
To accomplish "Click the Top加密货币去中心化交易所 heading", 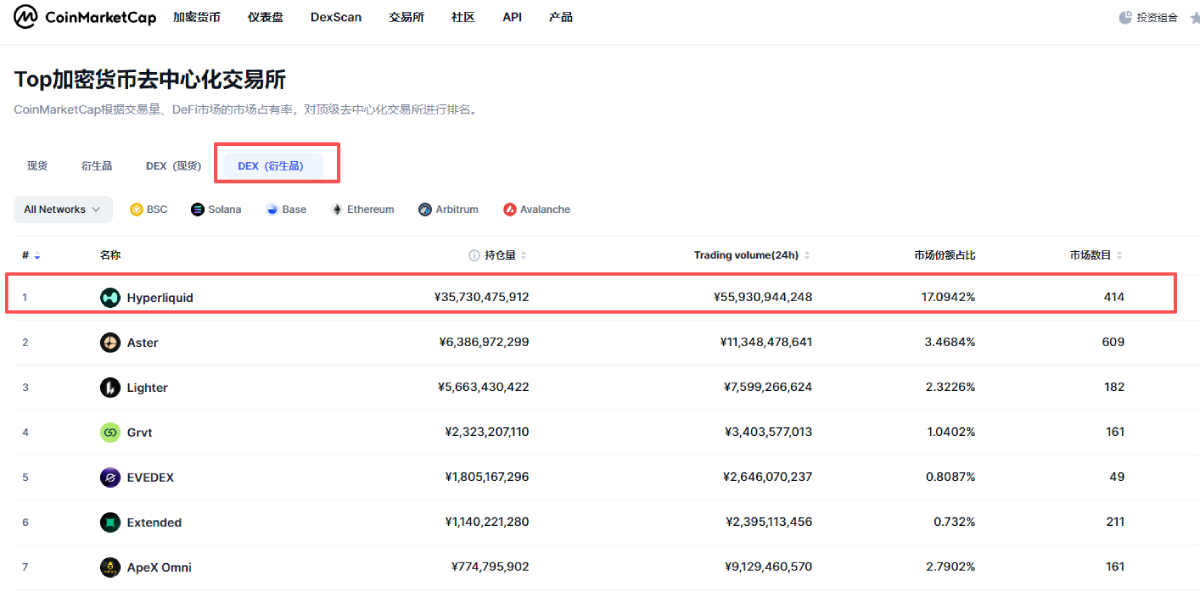I will tap(150, 80).
